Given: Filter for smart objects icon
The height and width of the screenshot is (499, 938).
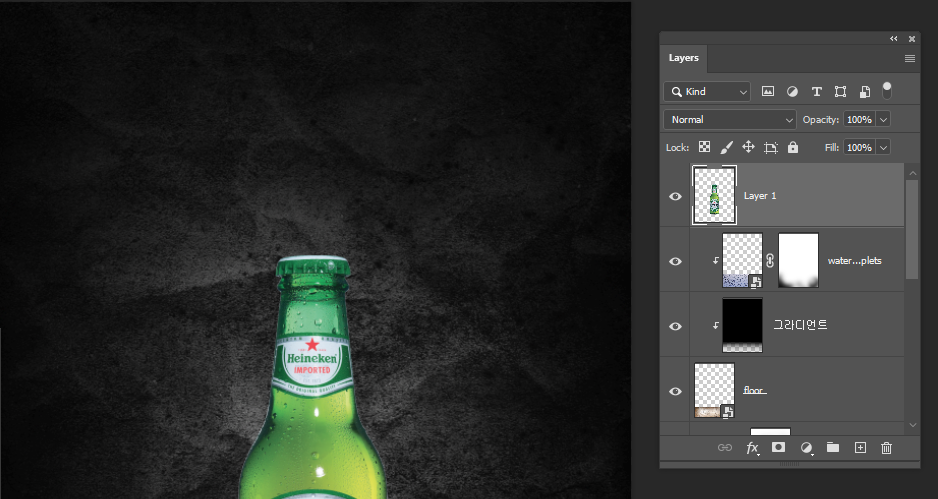Looking at the screenshot, I should pos(865,92).
